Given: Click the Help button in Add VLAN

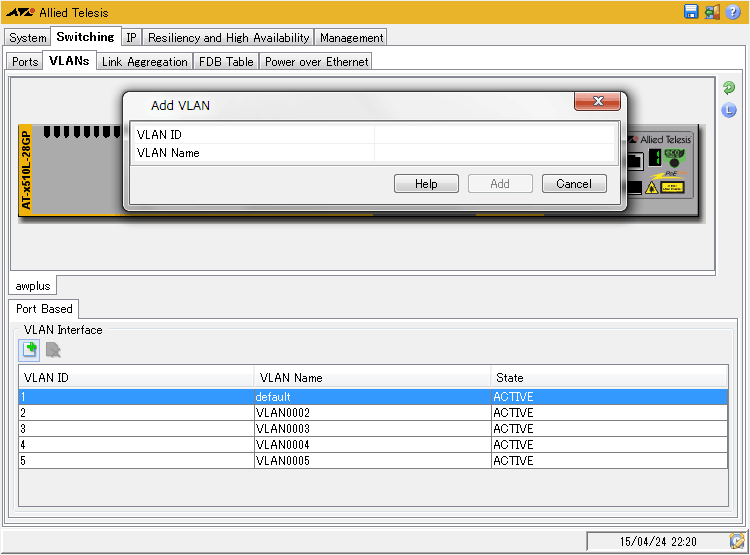Looking at the screenshot, I should pos(426,184).
